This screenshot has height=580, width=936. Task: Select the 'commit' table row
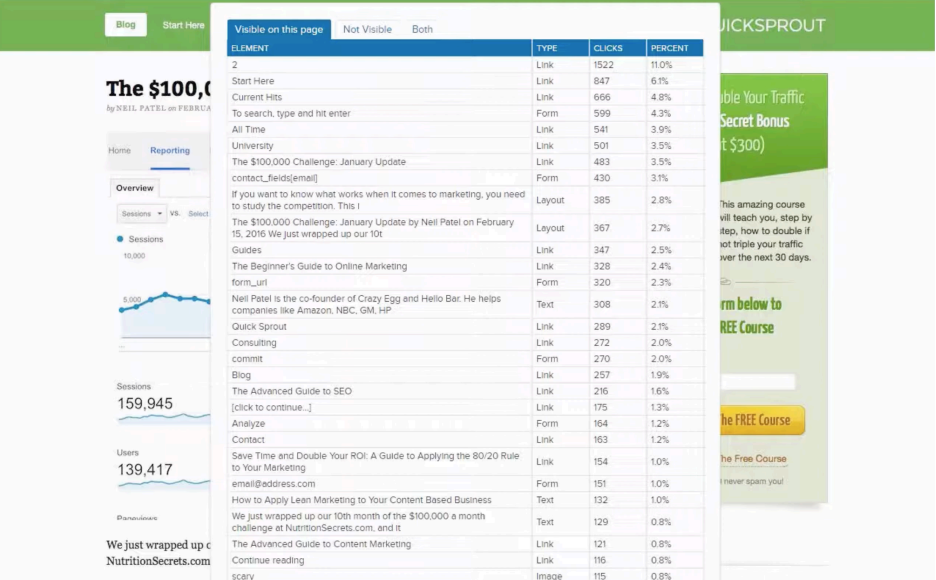click(x=465, y=358)
